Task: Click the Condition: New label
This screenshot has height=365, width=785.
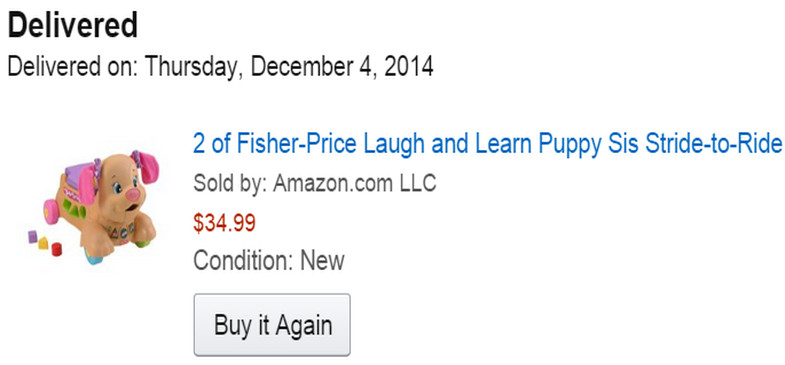Action: (269, 261)
